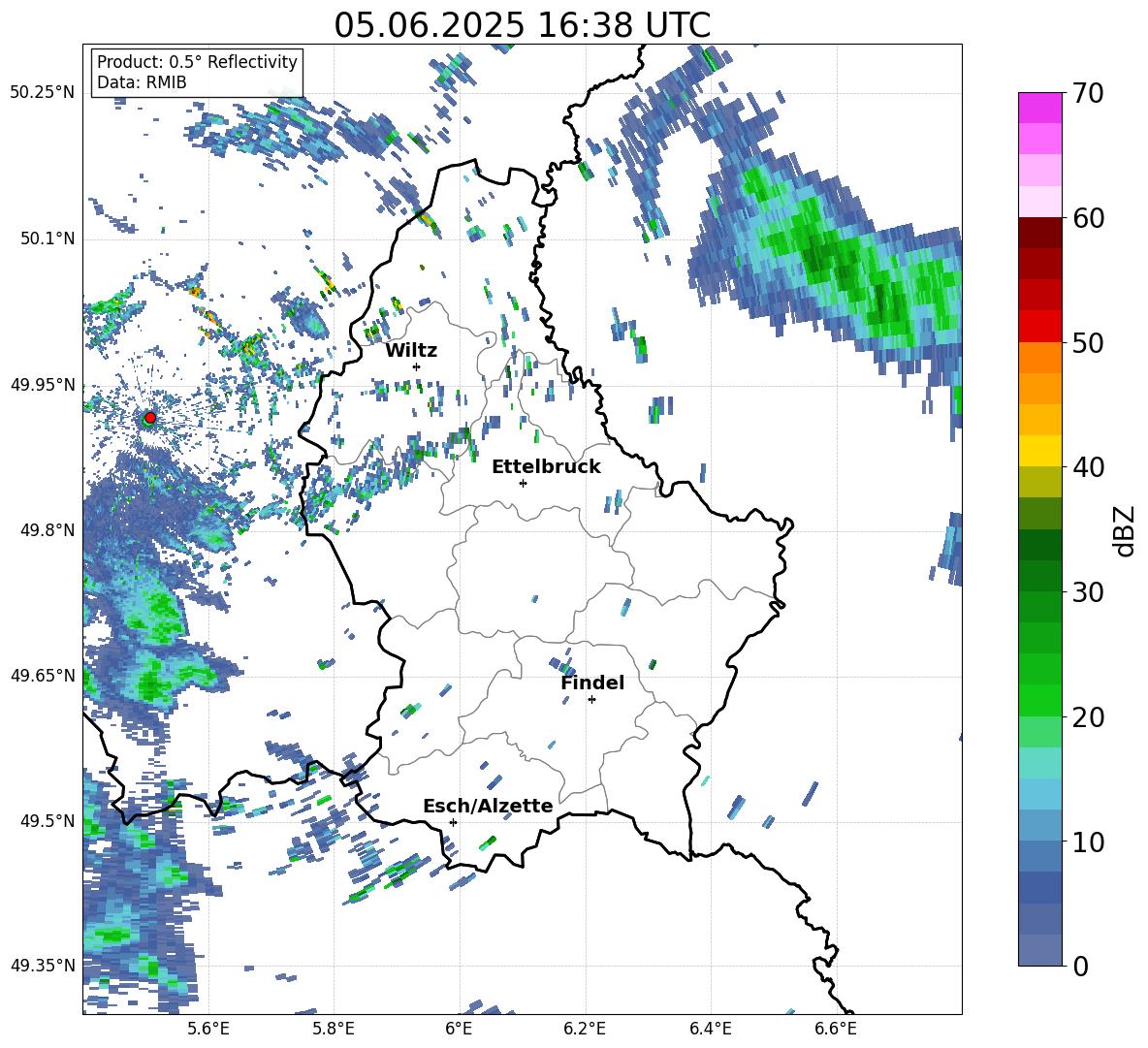Click the yellow colorbar segment at 40

point(1039,452)
